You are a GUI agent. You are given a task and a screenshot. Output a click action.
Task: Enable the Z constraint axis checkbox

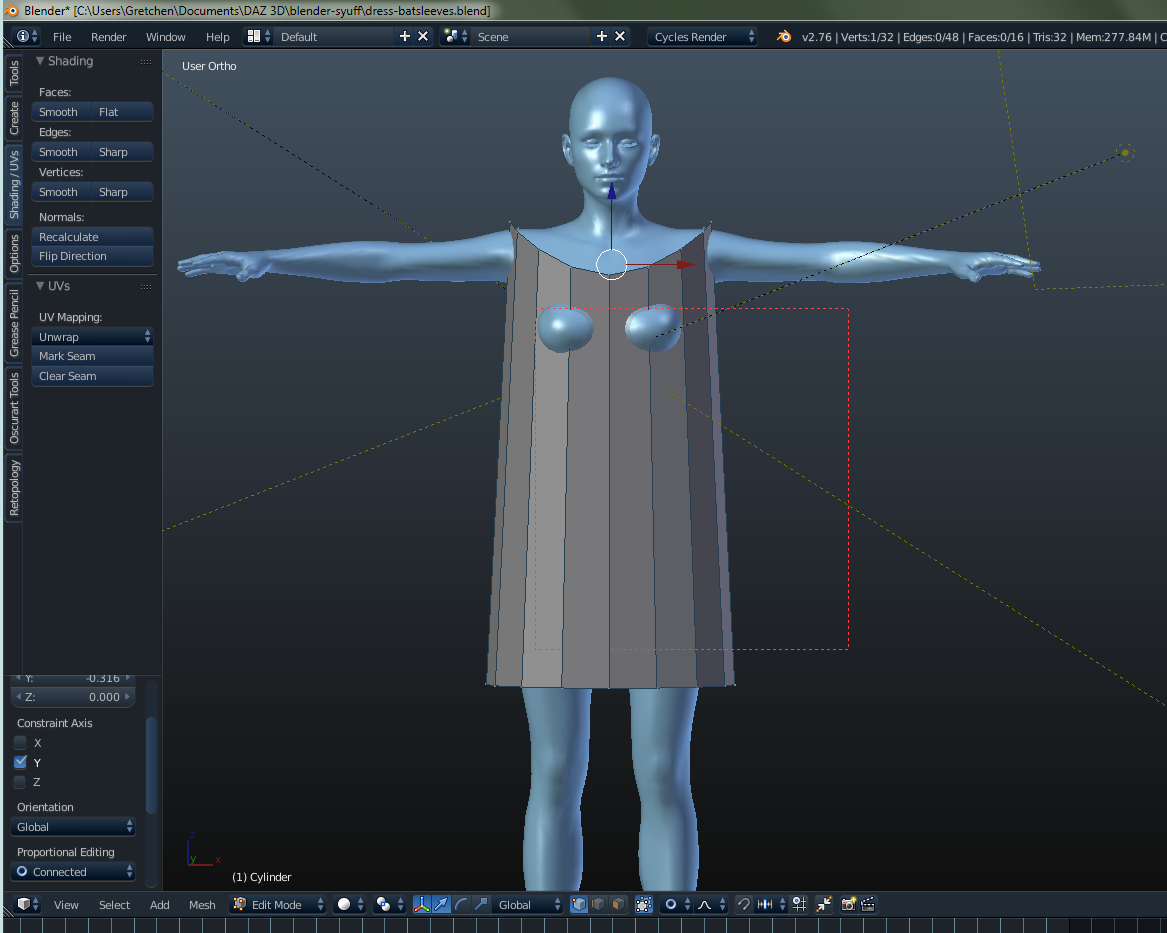tap(21, 782)
